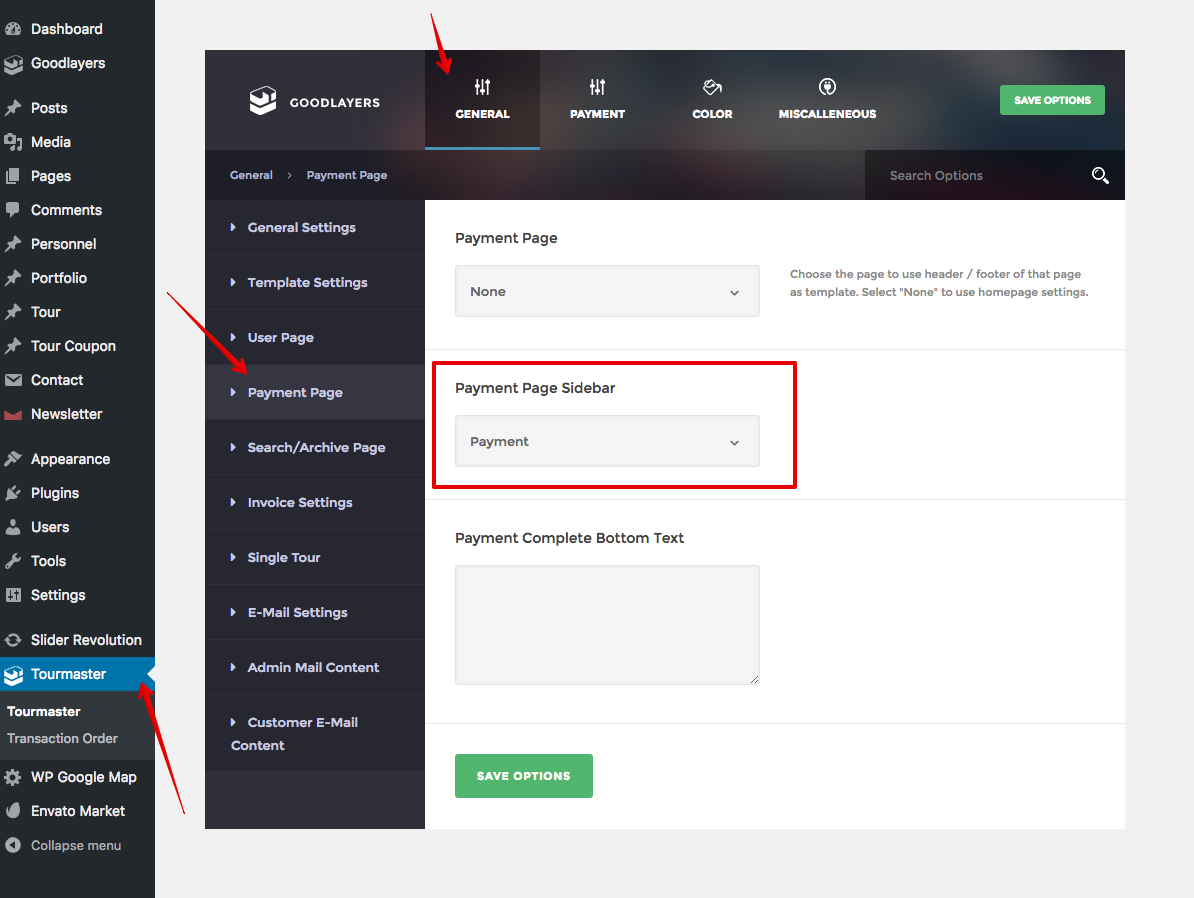
Task: Click the Slider Revolution refresh icon
Action: [13, 640]
